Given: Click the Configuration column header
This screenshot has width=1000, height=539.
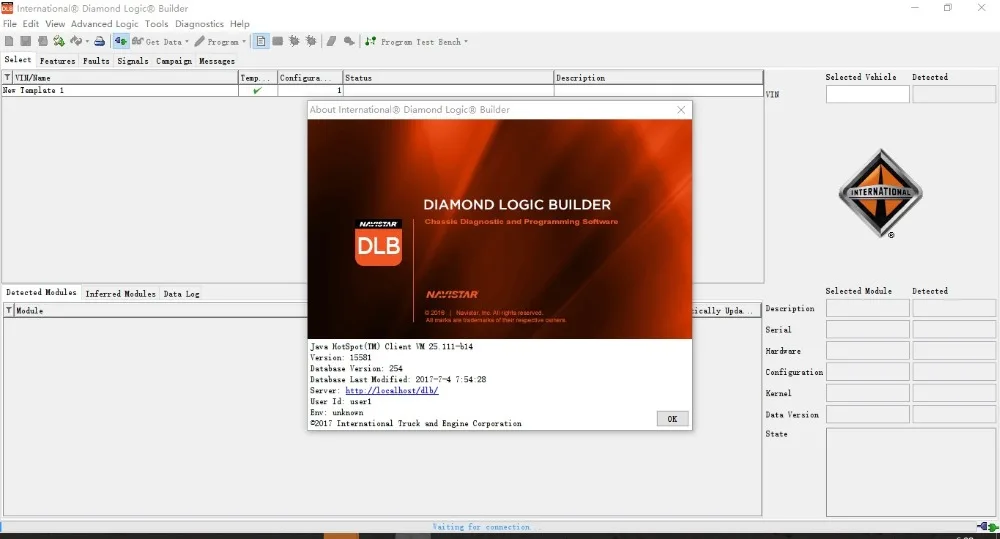Looking at the screenshot, I should point(310,77).
